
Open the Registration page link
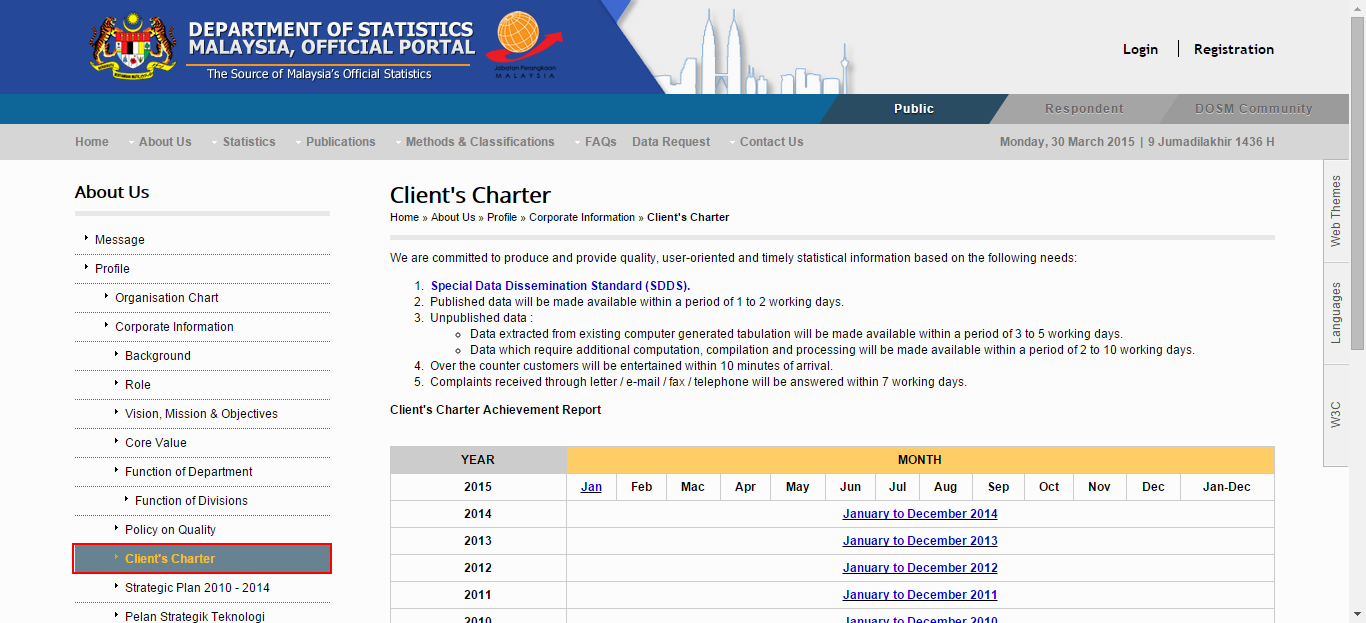click(1233, 49)
